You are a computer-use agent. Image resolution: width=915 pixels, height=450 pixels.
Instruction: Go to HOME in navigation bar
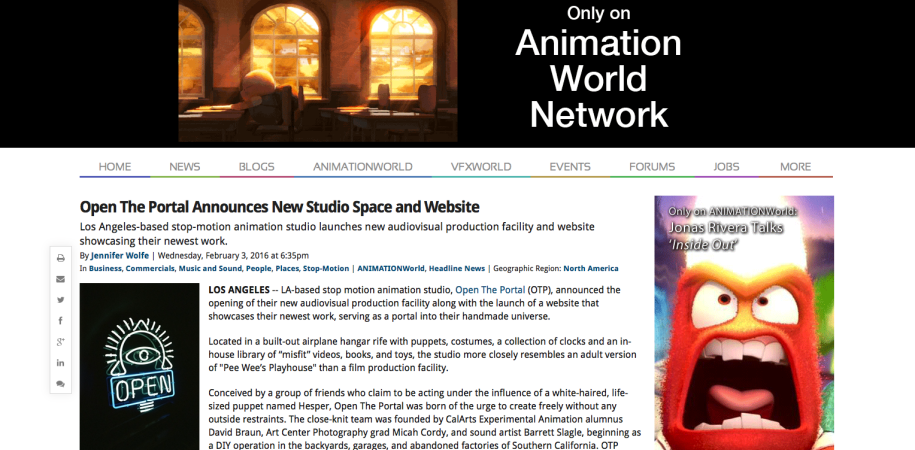pos(115,166)
